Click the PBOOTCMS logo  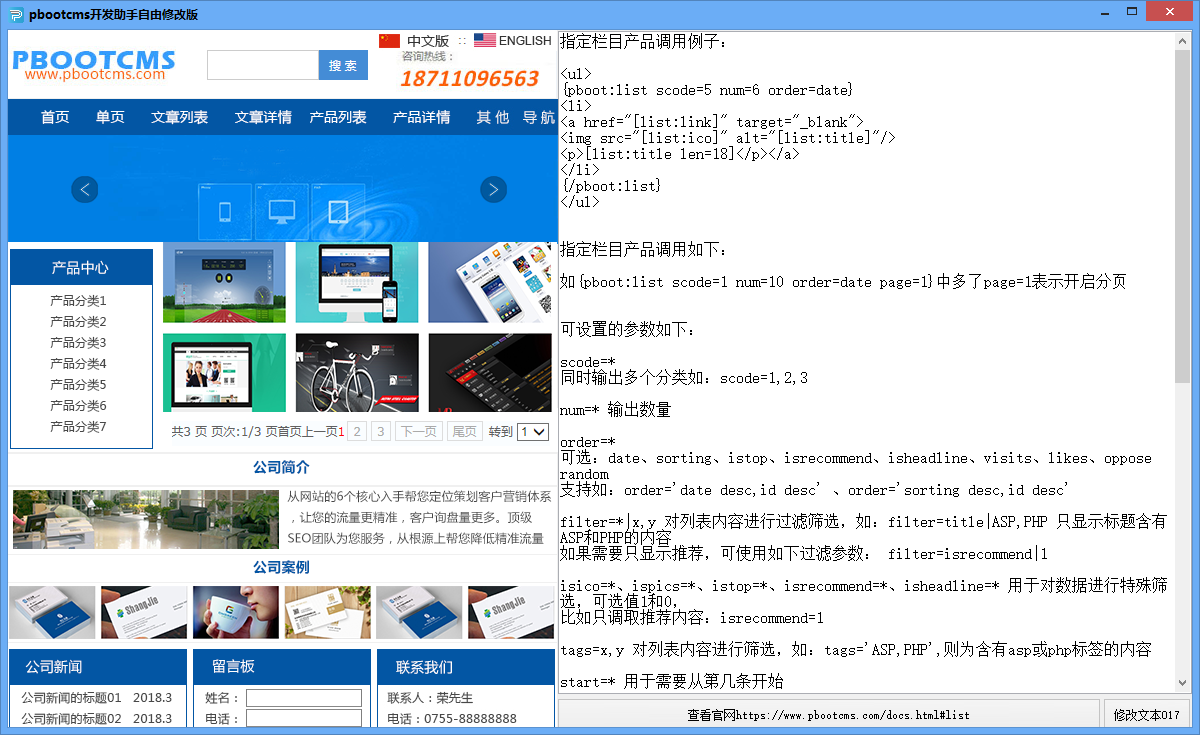[93, 64]
